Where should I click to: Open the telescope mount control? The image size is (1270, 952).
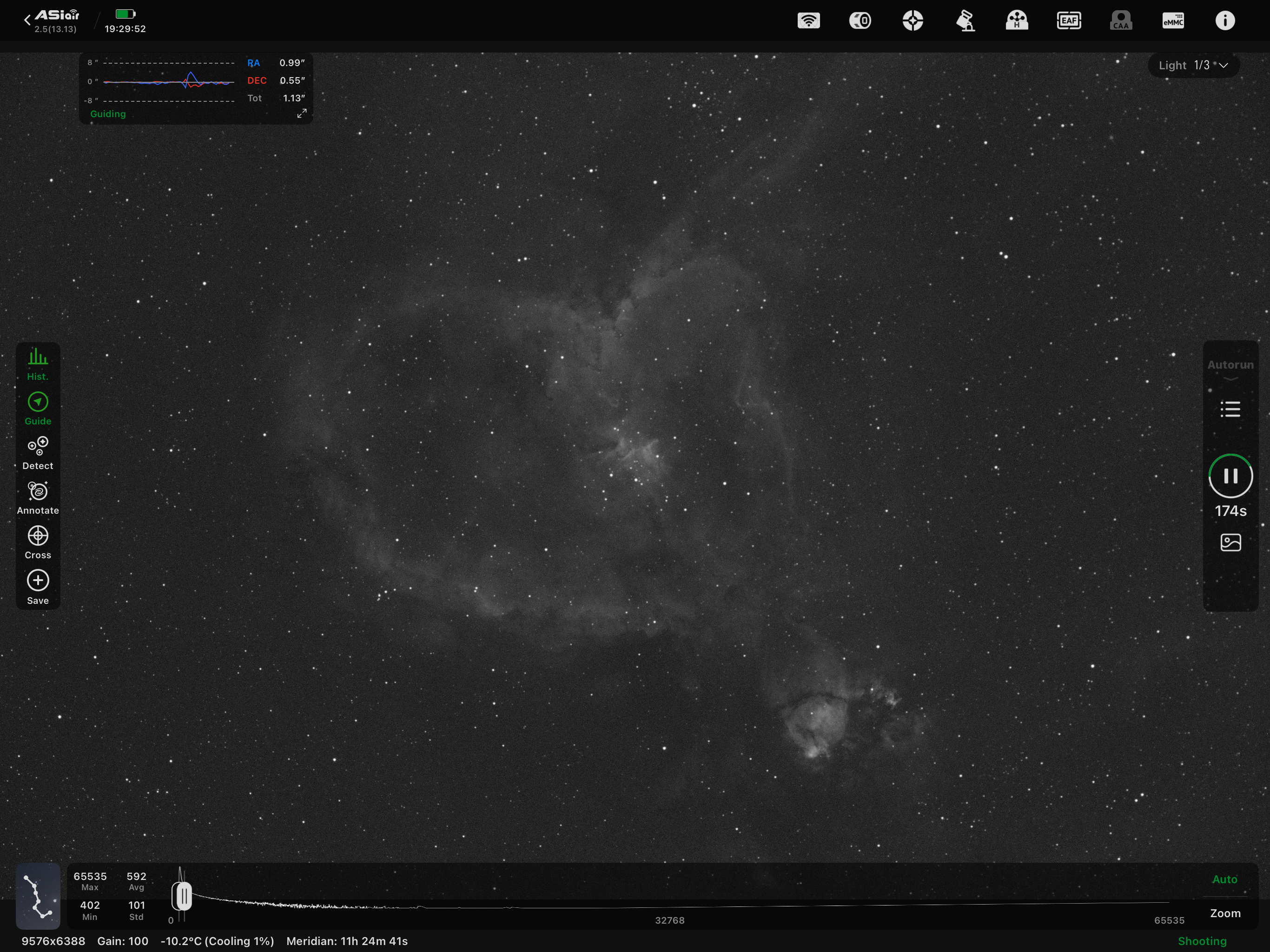[966, 20]
